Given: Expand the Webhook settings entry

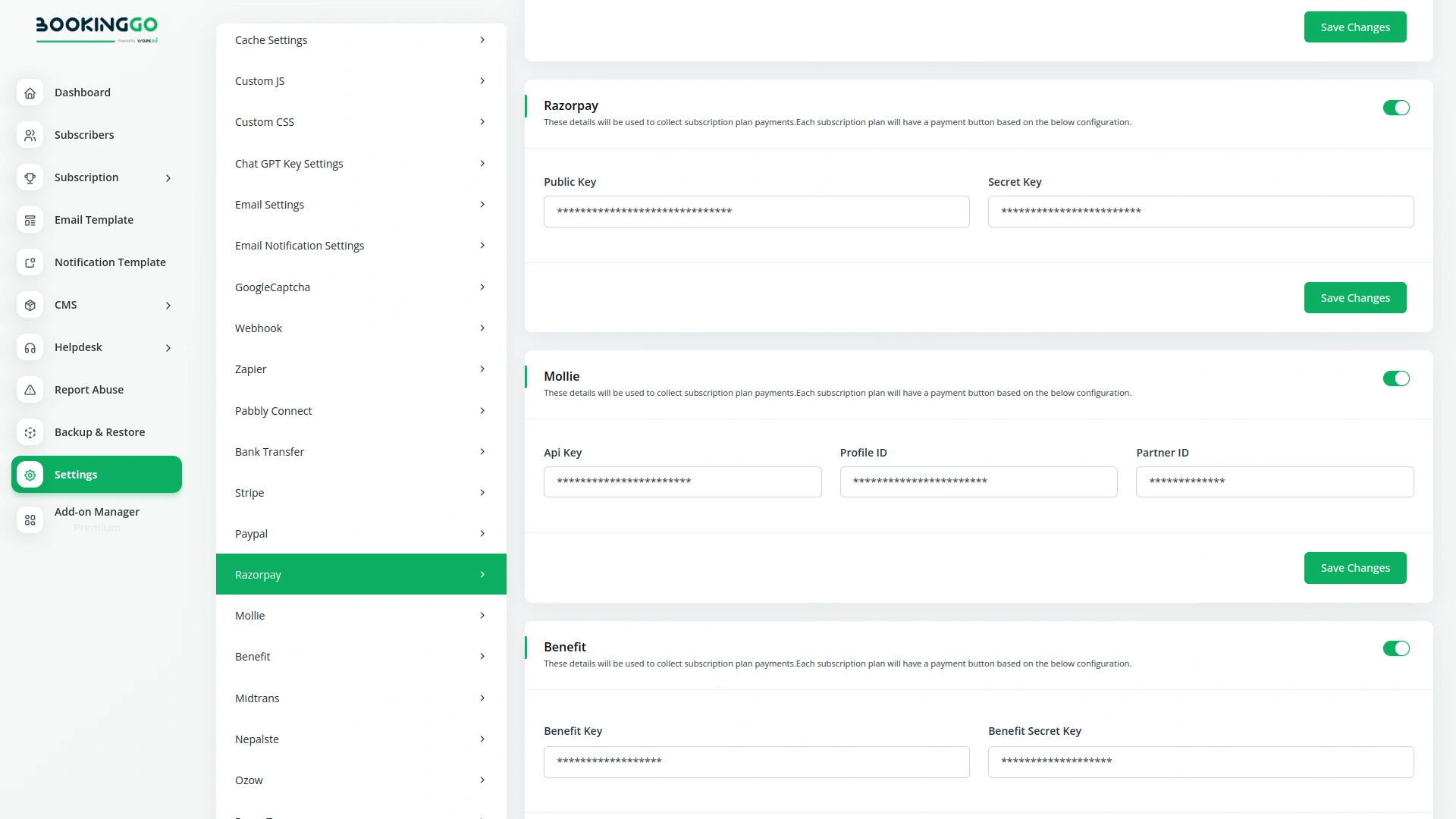Looking at the screenshot, I should pyautogui.click(x=483, y=328).
